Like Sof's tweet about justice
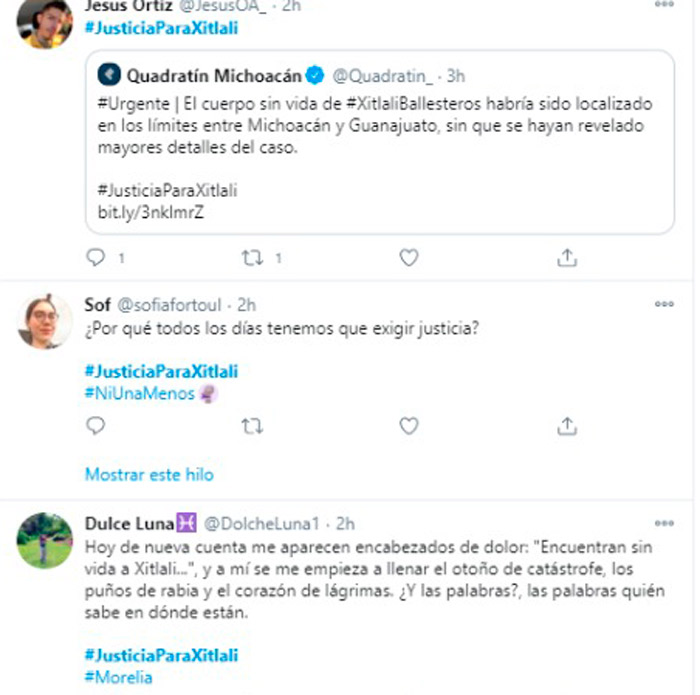 [x=408, y=426]
